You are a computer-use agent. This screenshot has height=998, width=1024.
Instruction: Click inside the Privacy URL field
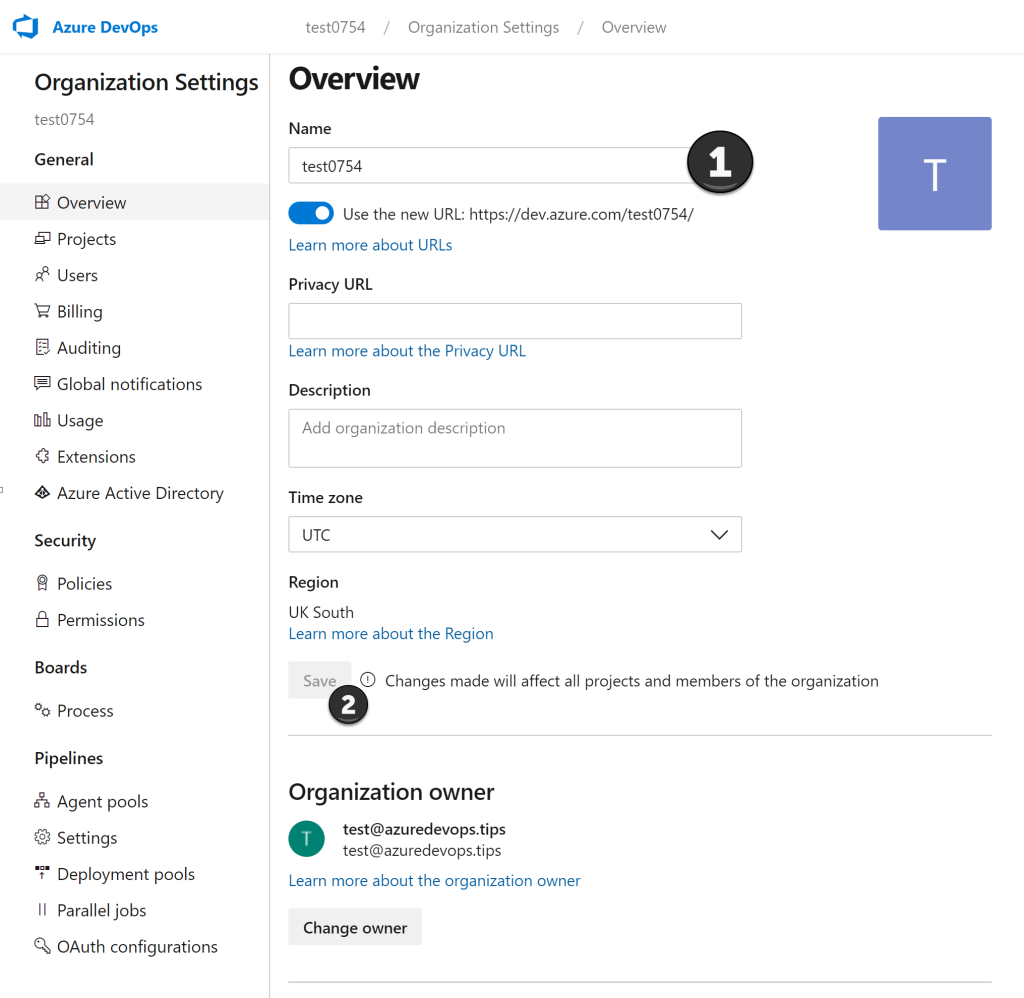514,320
